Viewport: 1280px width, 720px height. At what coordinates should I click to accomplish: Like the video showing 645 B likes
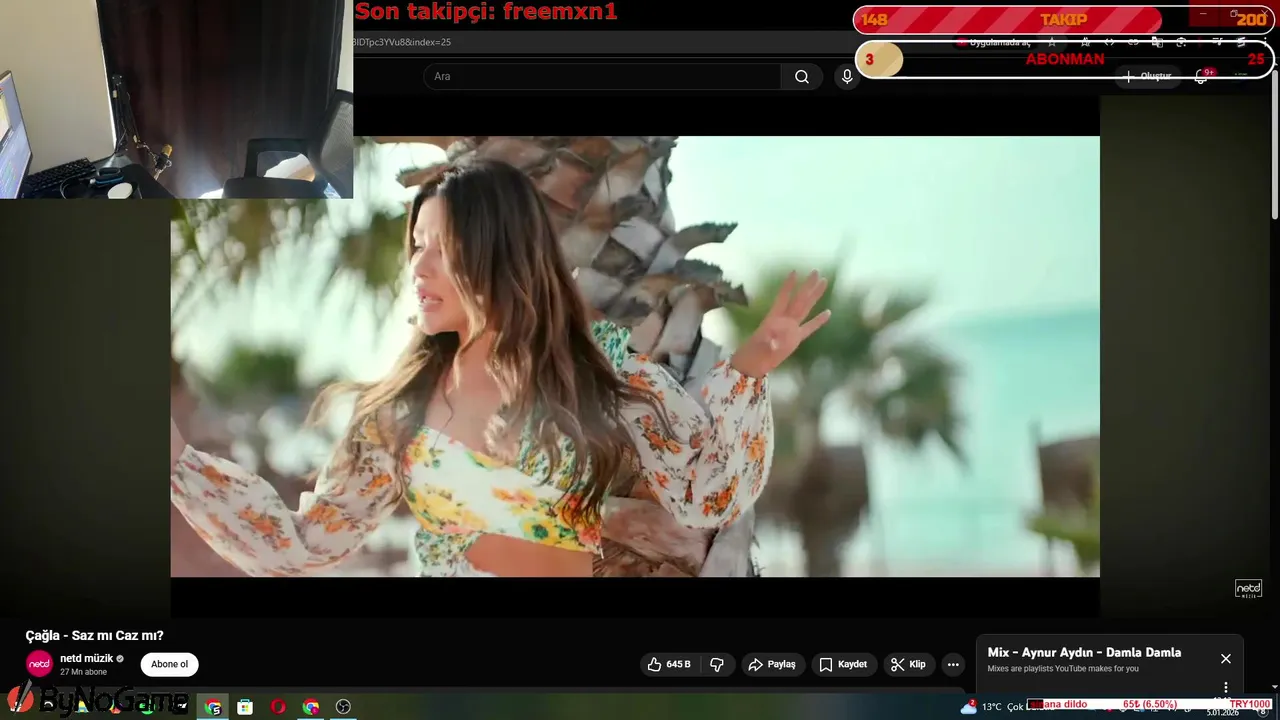(x=669, y=664)
